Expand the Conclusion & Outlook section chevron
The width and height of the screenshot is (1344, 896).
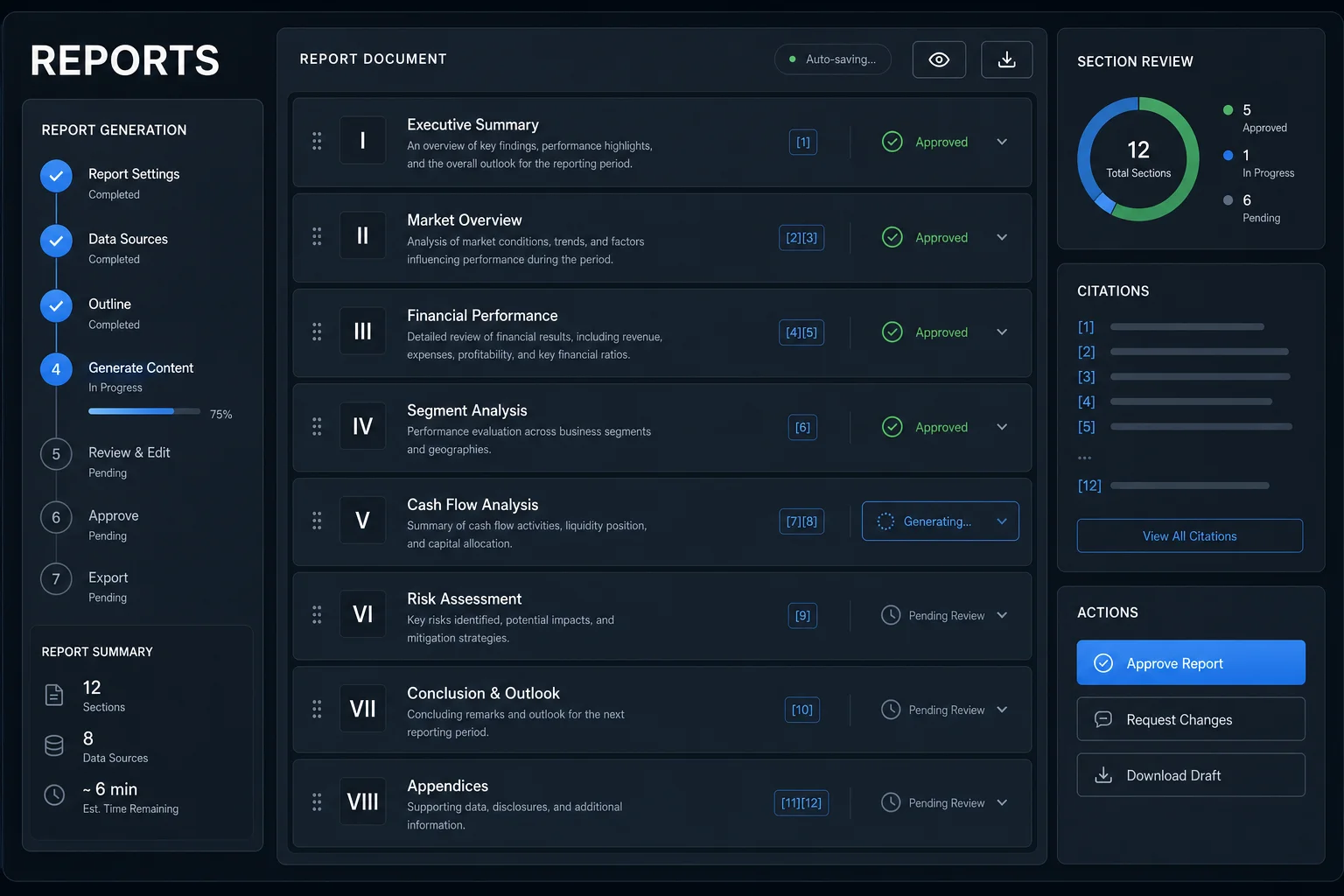click(x=1002, y=710)
